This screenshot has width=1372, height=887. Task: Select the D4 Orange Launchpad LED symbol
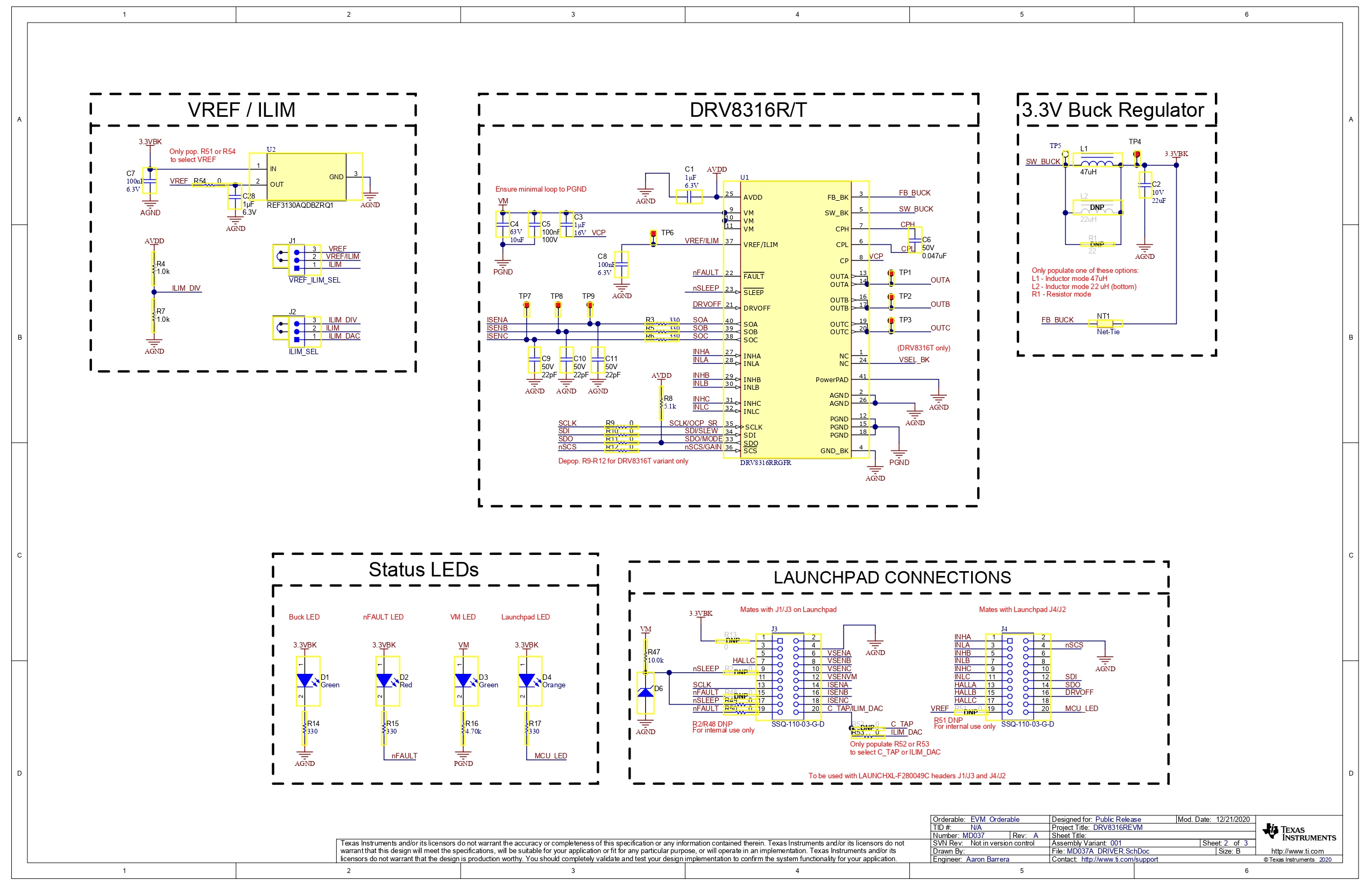(x=527, y=680)
